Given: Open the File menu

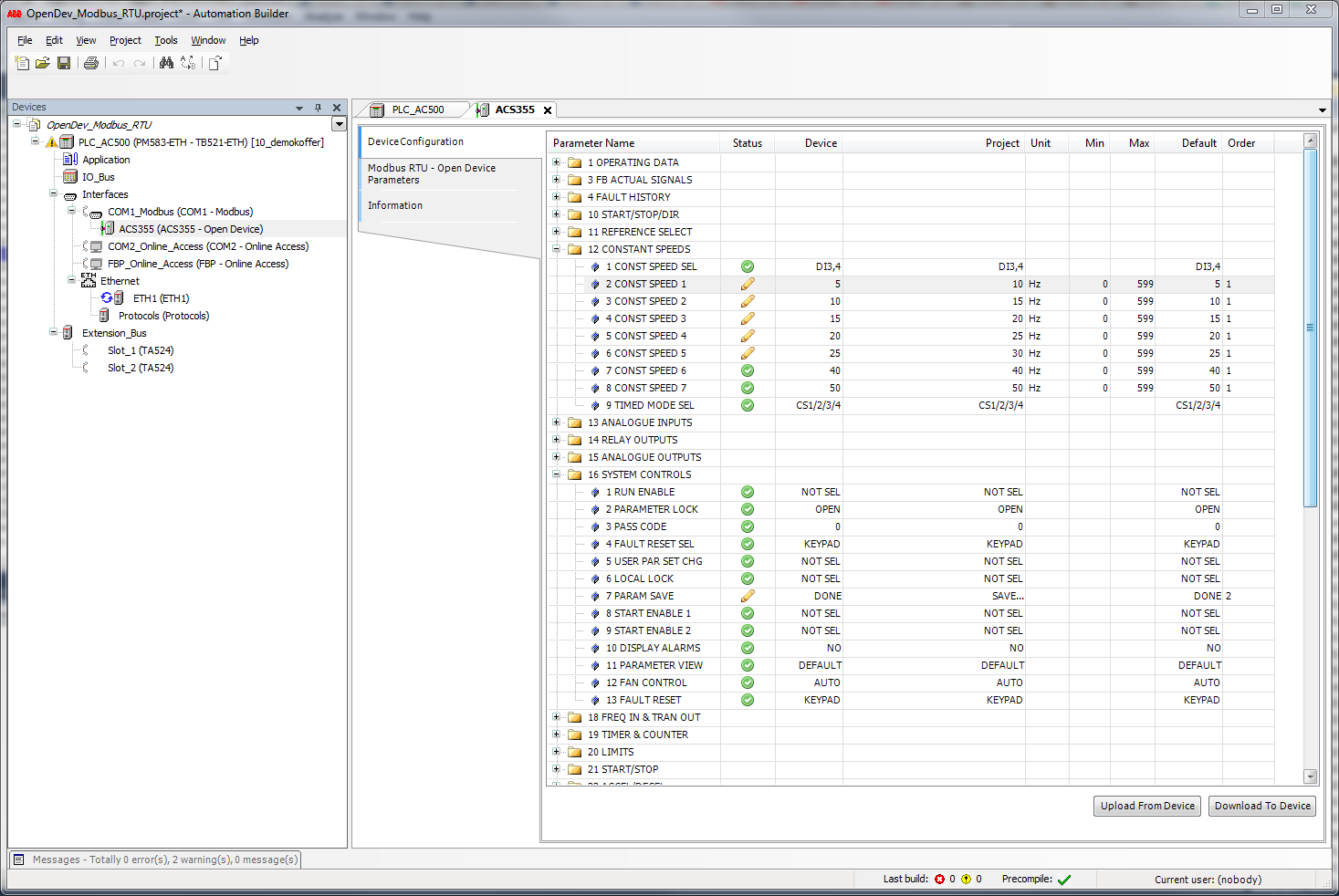Looking at the screenshot, I should tap(25, 40).
